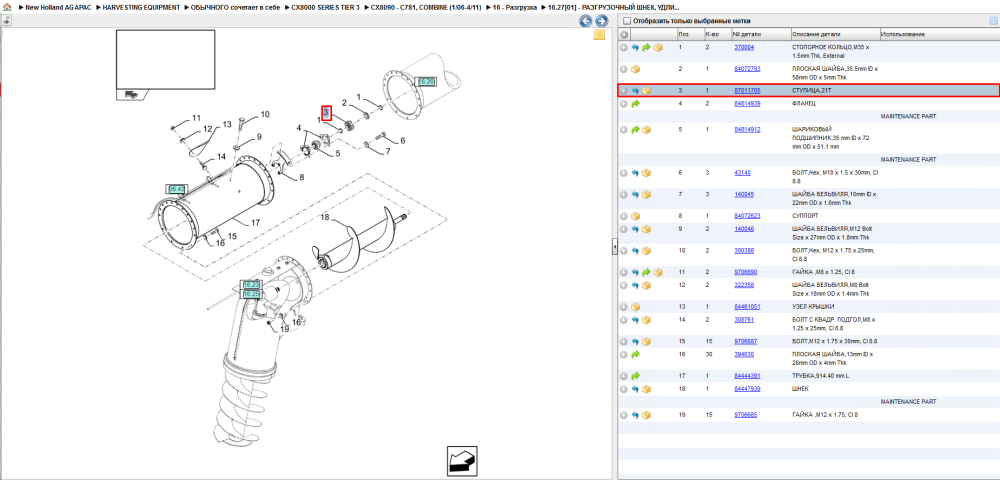The width and height of the screenshot is (1000, 480).
Task: Navigate to the next figure arrow
Action: click(601, 21)
